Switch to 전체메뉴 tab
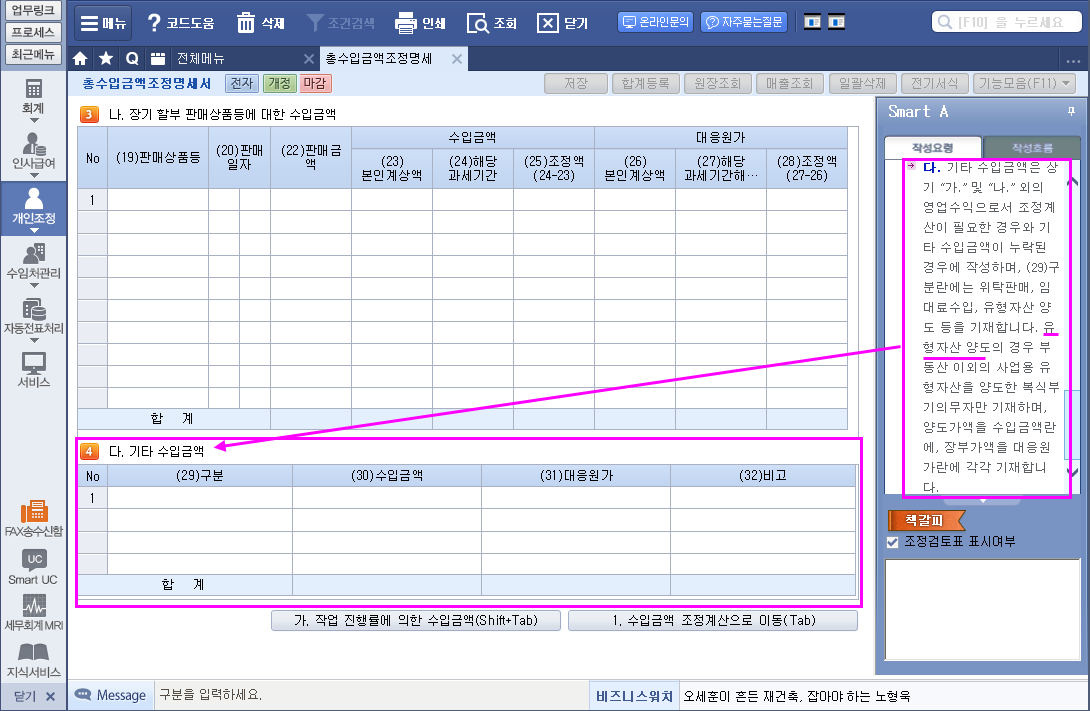Image resolution: width=1090 pixels, height=711 pixels. click(201, 59)
